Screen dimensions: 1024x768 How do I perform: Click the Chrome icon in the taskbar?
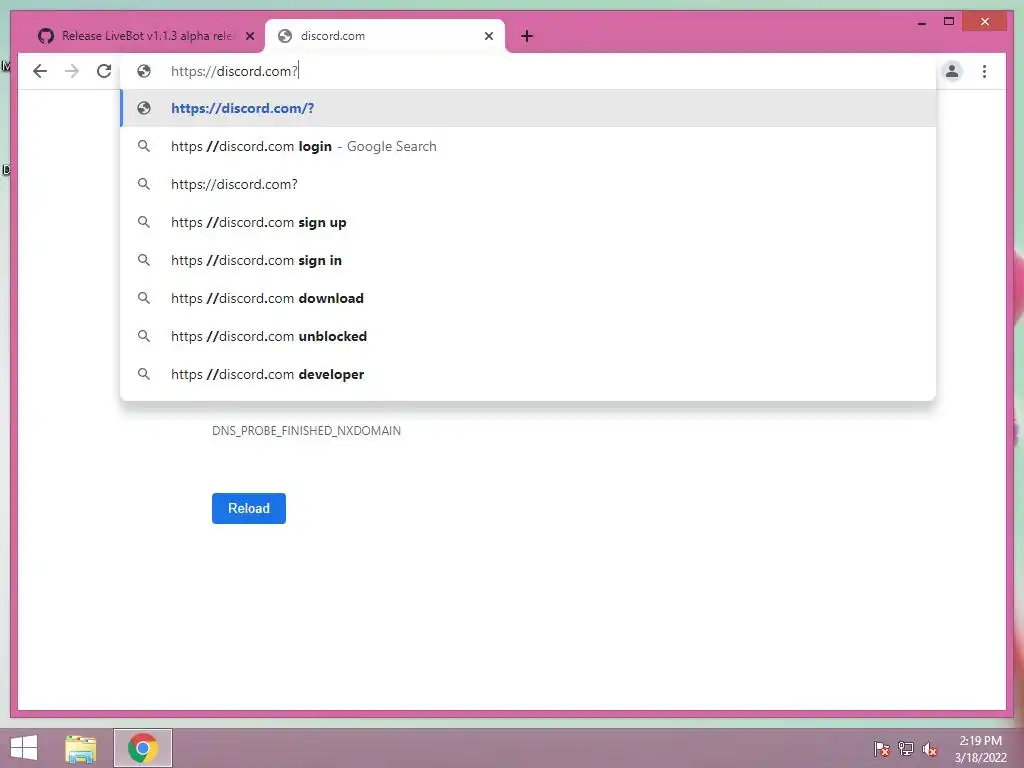point(143,748)
